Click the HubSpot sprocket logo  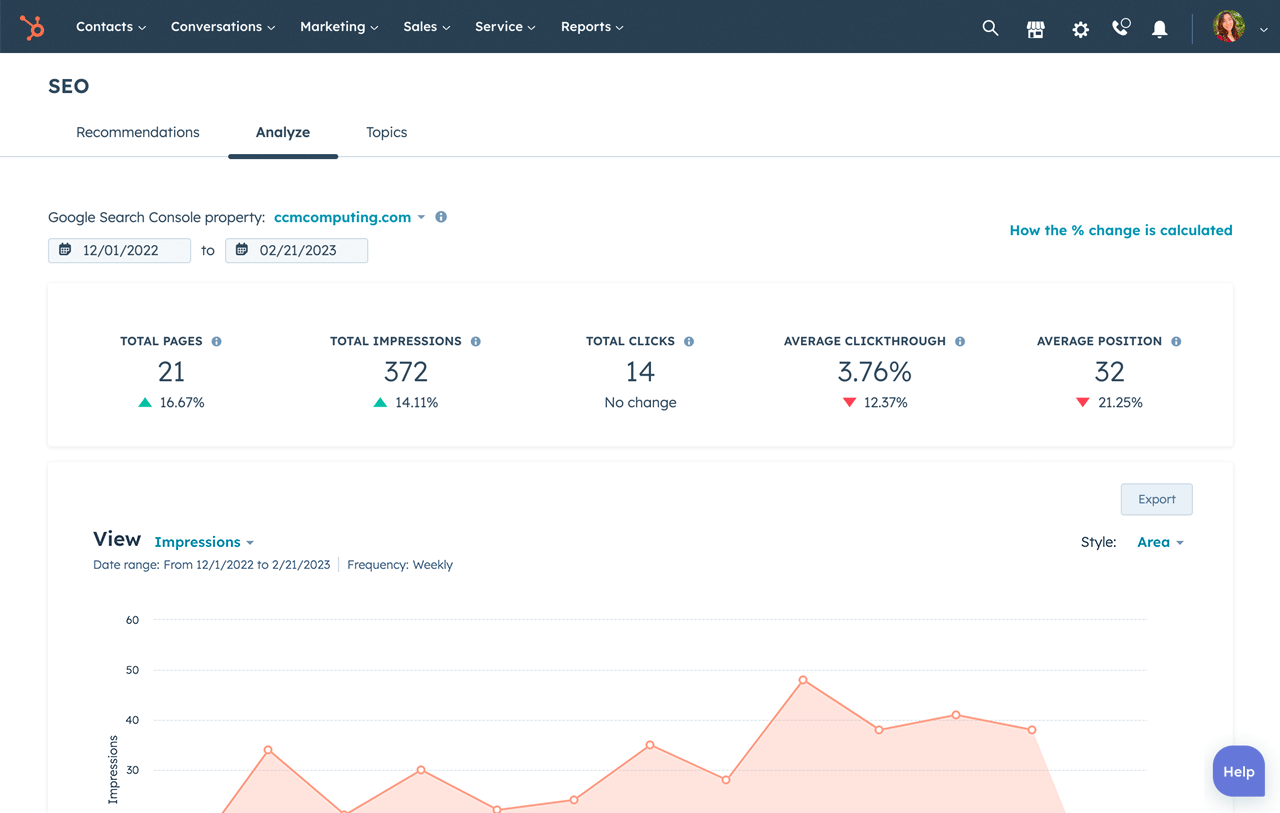pos(32,27)
